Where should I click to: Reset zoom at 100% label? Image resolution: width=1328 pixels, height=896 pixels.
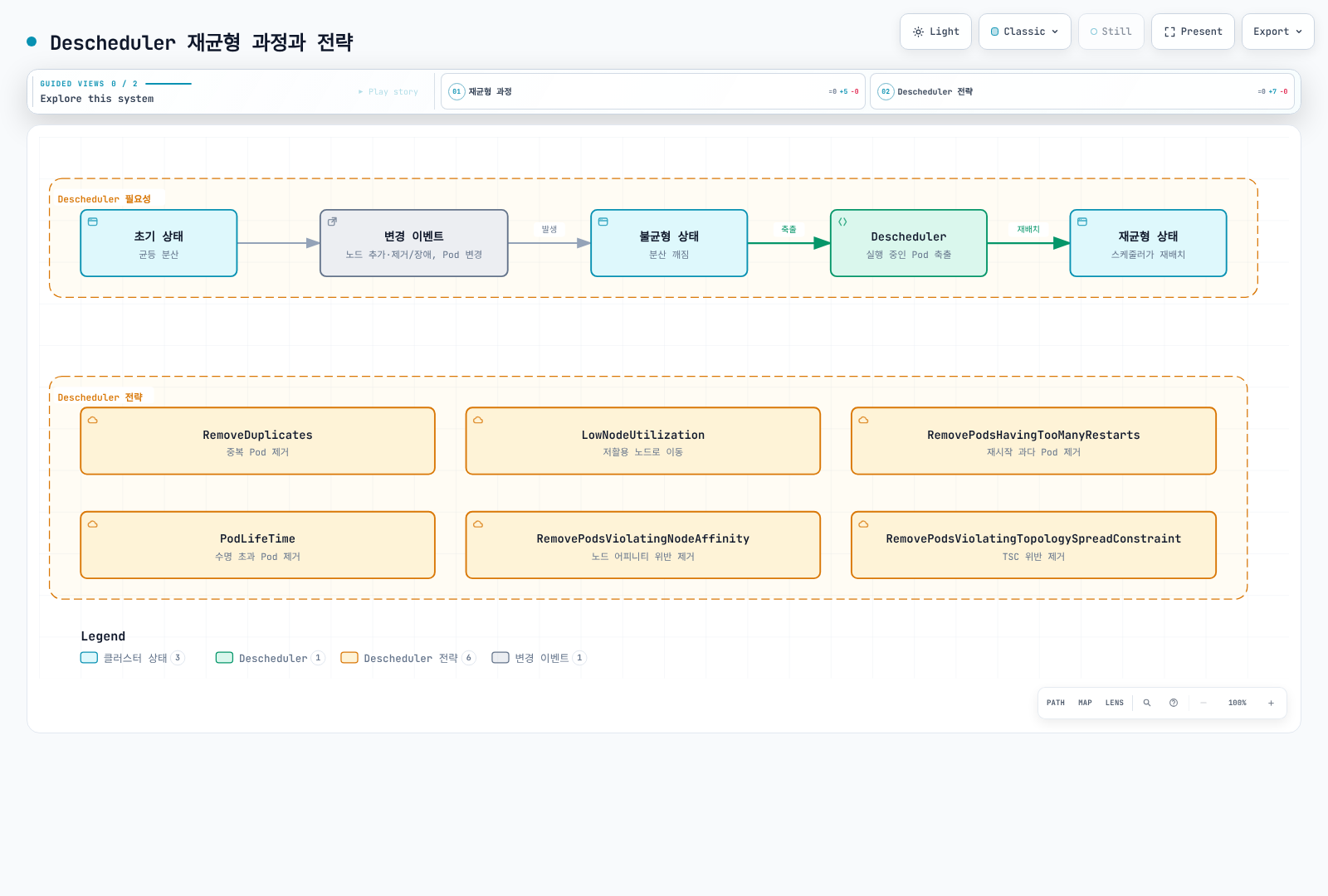pos(1238,703)
